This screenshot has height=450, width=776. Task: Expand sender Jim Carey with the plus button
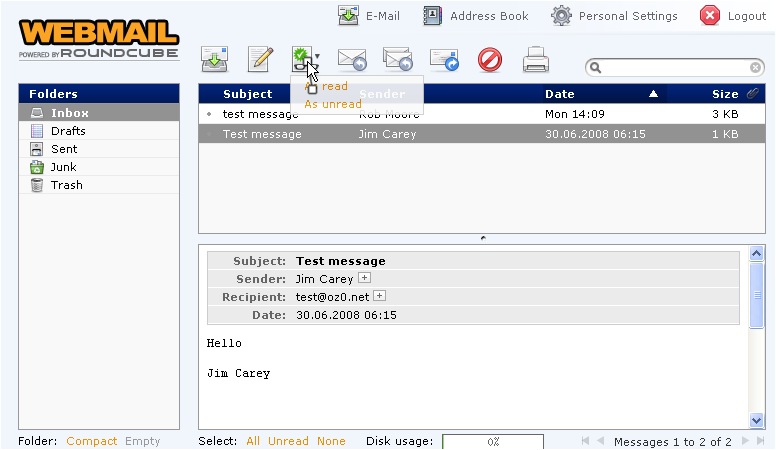pos(364,279)
